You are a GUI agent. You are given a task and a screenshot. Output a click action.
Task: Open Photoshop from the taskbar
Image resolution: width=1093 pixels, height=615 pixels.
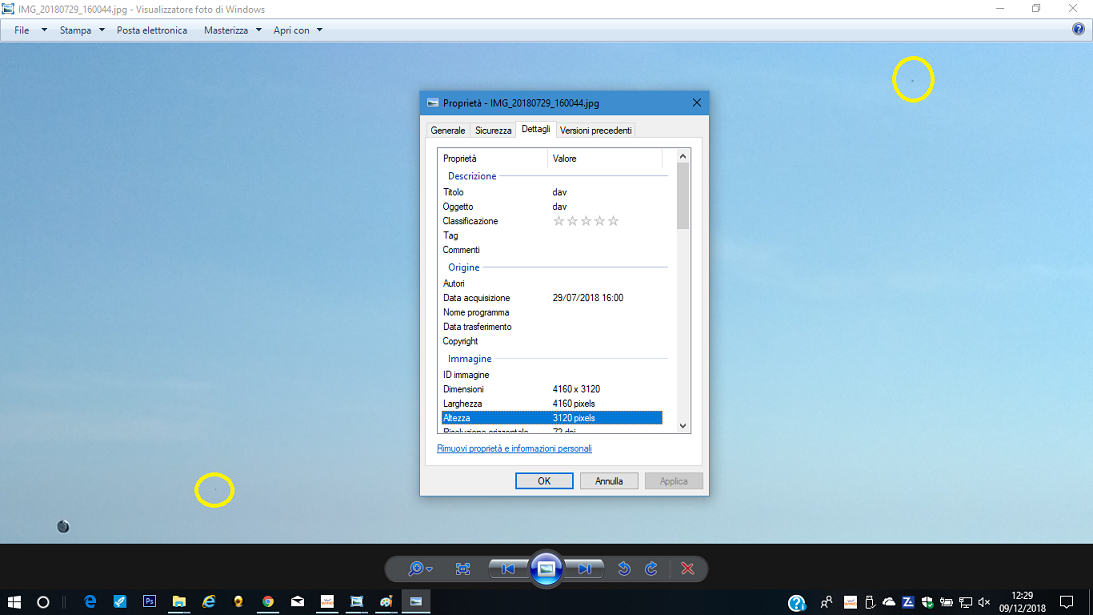pyautogui.click(x=149, y=602)
